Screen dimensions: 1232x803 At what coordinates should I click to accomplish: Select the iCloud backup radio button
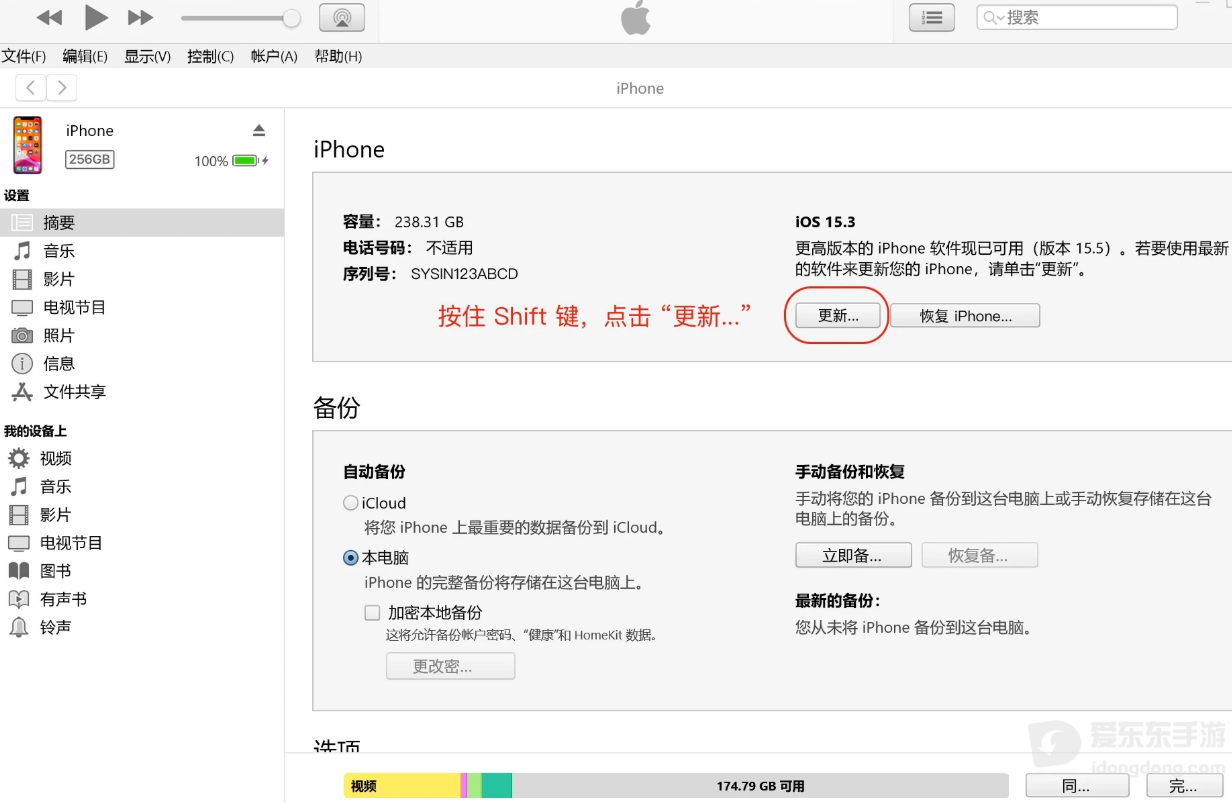pyautogui.click(x=351, y=503)
